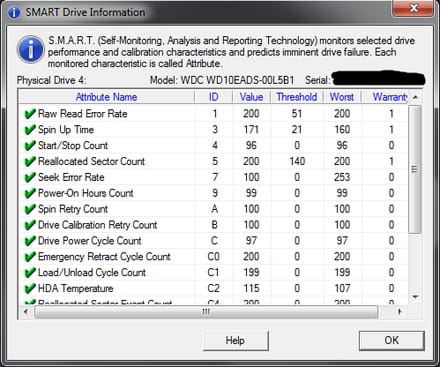Click the Threshold column header
This screenshot has height=367, width=440.
coord(297,97)
